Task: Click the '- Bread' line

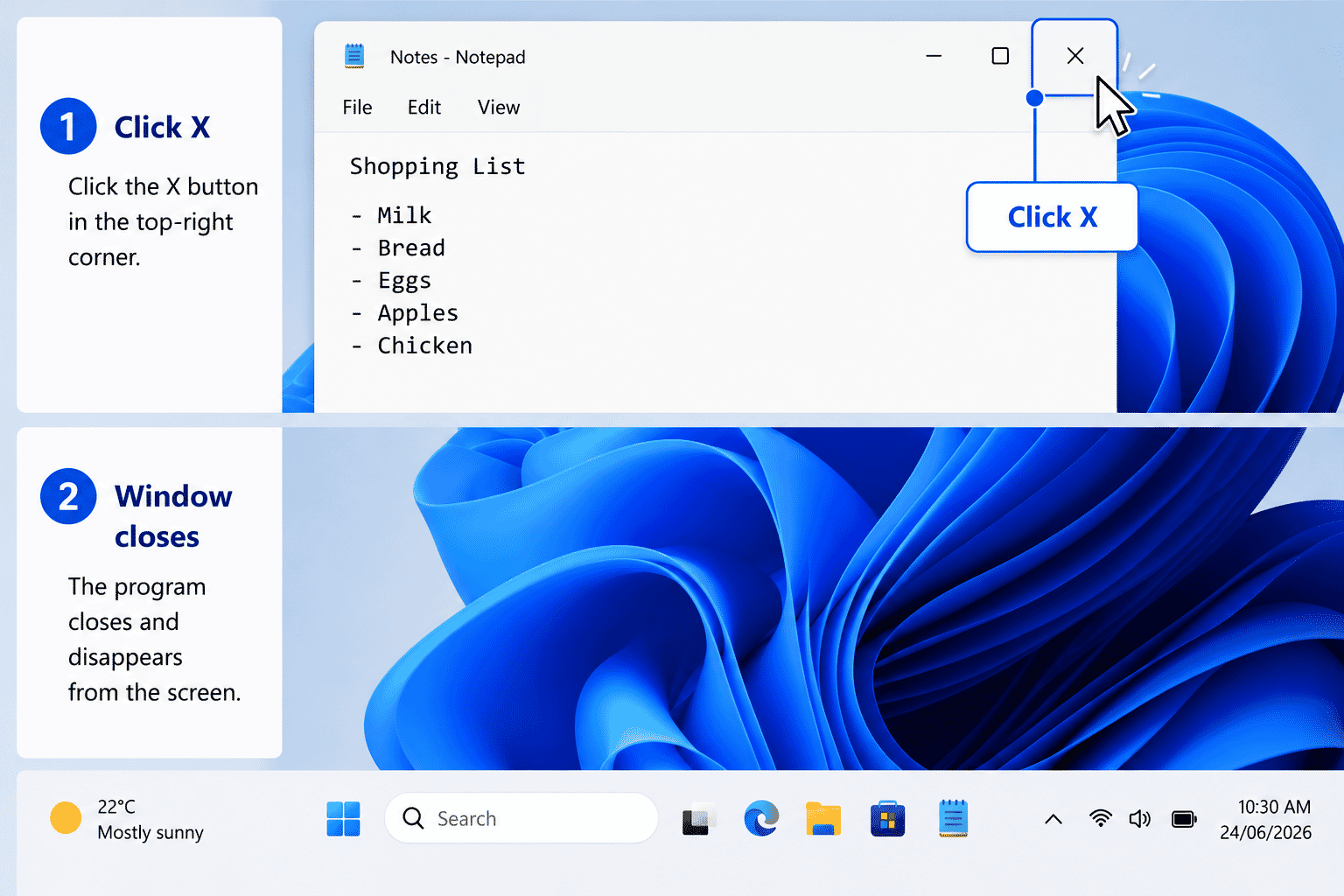Action: [x=398, y=248]
